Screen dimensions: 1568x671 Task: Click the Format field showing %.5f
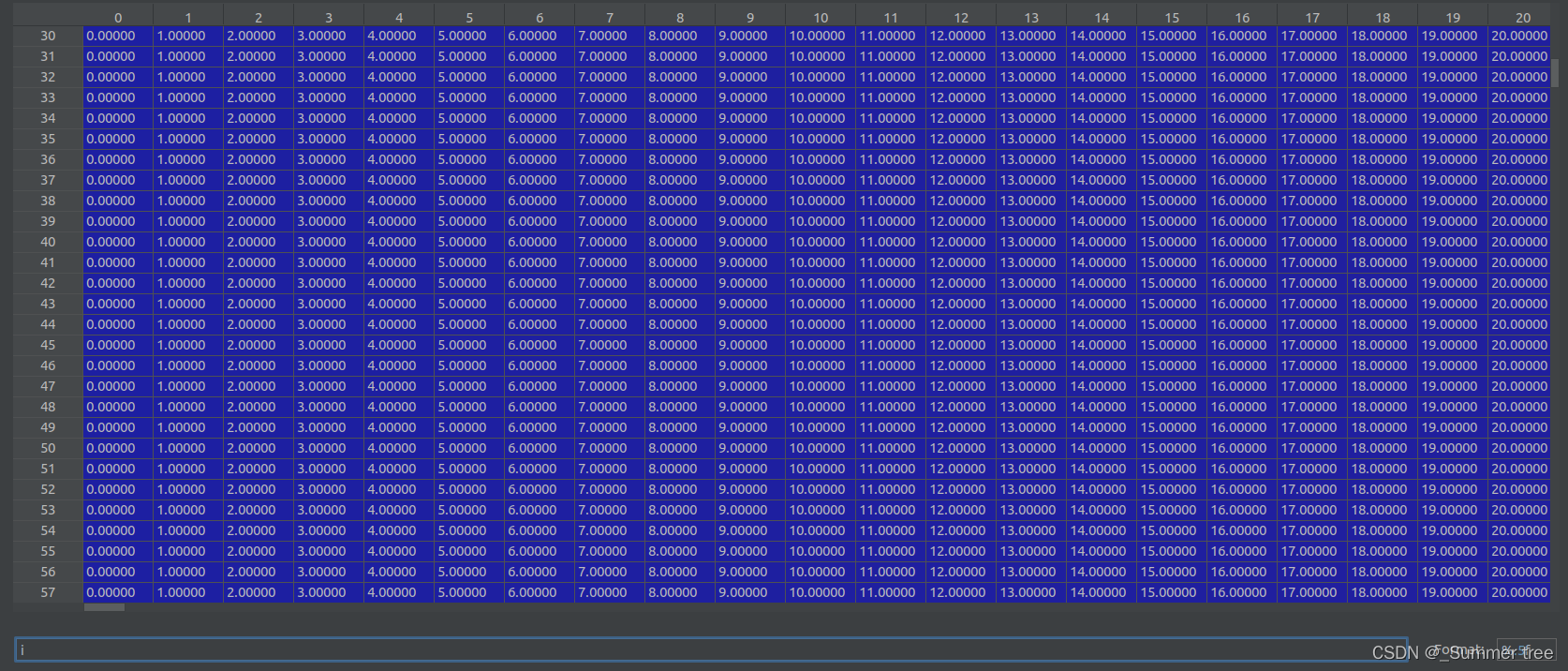click(x=1526, y=650)
